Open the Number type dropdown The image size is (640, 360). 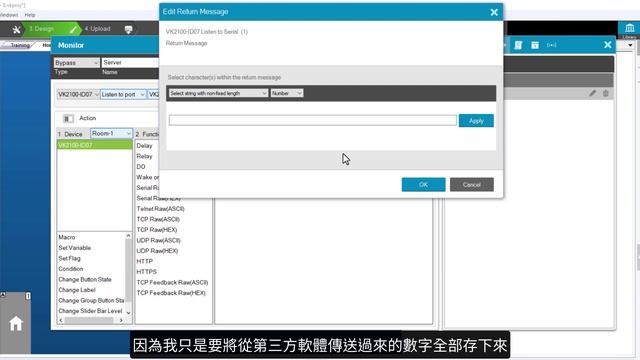(287, 93)
